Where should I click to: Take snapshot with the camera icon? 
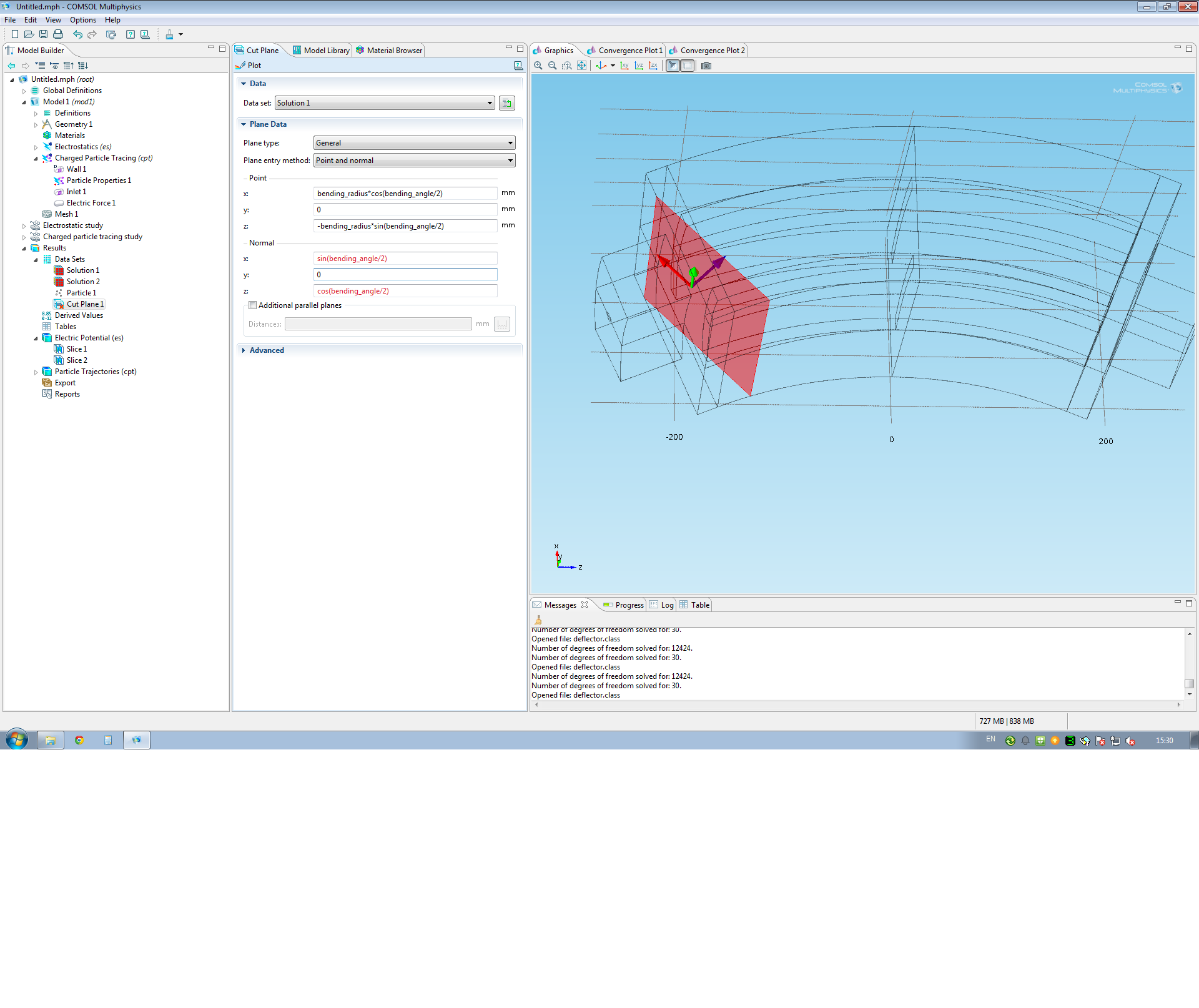click(706, 66)
